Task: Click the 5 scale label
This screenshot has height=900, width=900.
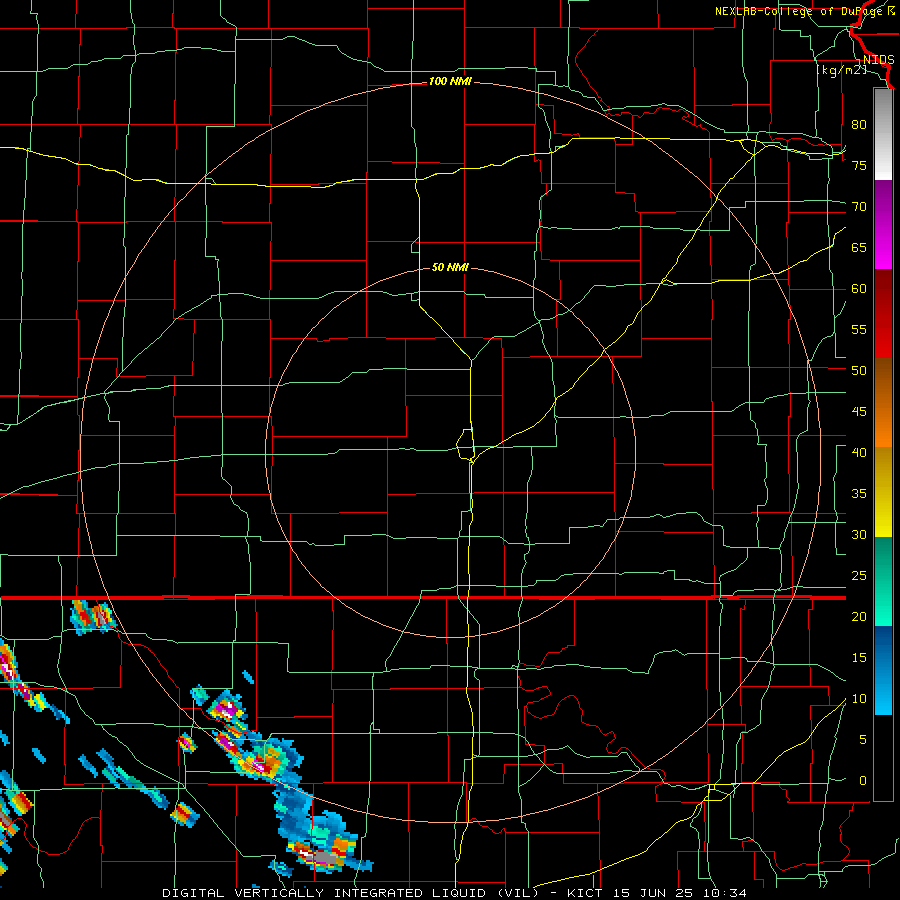Action: (863, 740)
